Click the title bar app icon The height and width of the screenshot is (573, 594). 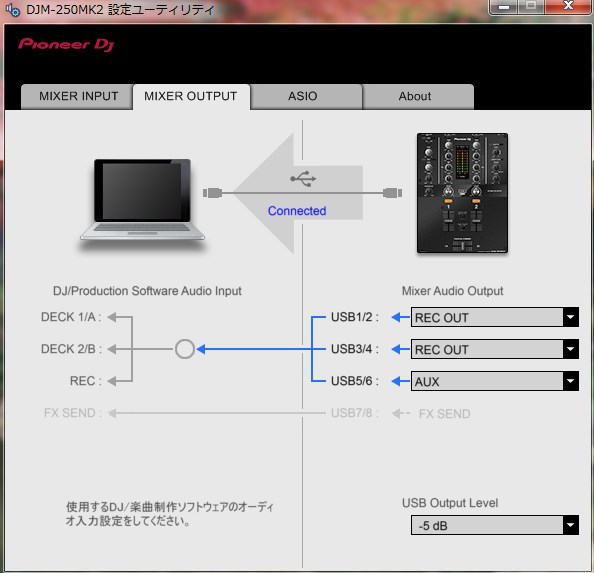click(x=13, y=10)
